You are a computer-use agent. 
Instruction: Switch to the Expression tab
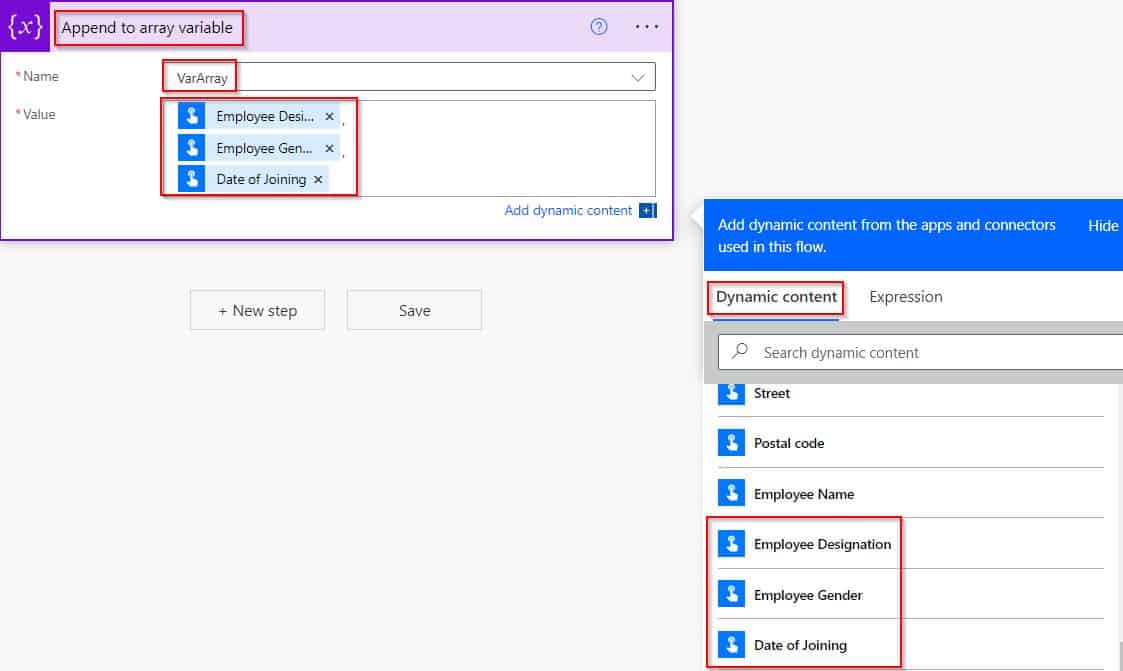pyautogui.click(x=905, y=297)
